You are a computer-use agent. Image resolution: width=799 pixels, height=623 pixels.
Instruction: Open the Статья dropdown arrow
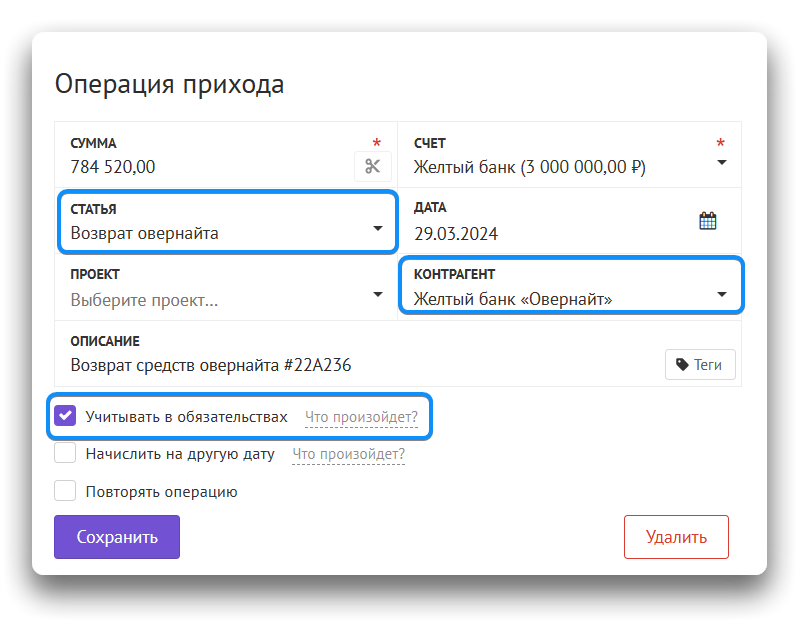click(x=378, y=229)
